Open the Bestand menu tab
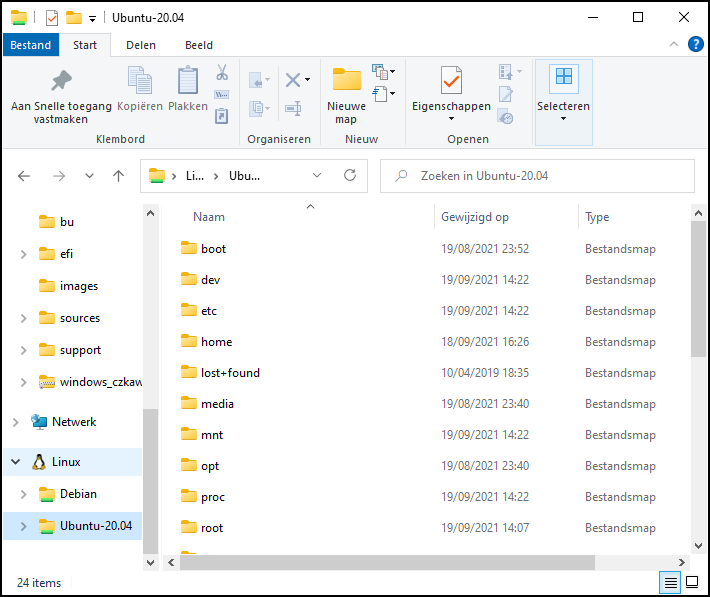710x597 pixels. click(31, 45)
